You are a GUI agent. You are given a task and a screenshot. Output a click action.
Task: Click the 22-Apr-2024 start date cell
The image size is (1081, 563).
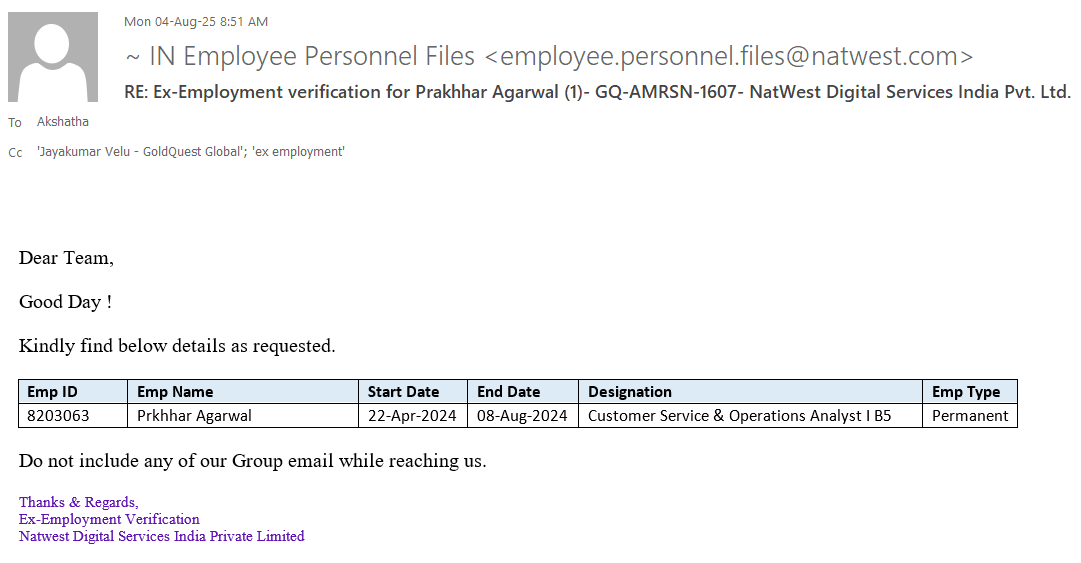[412, 416]
